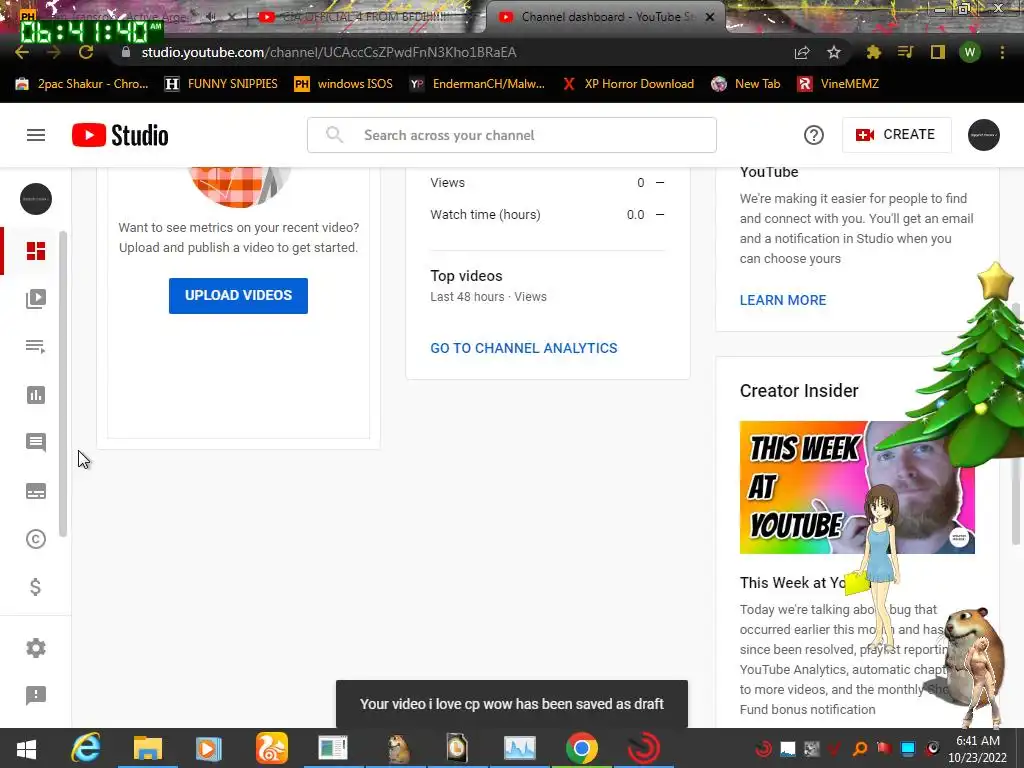
Task: Click the YouTube Studio logo
Action: click(120, 135)
